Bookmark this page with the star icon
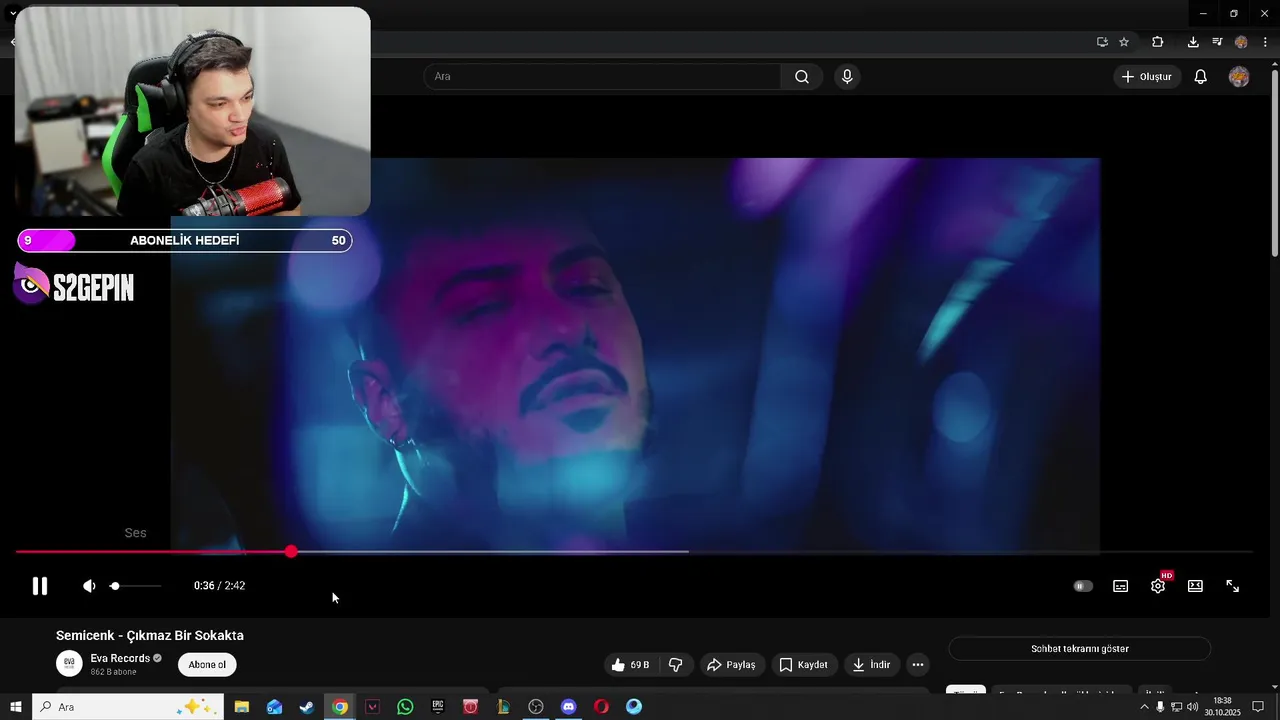The width and height of the screenshot is (1280, 720). coord(1124,42)
